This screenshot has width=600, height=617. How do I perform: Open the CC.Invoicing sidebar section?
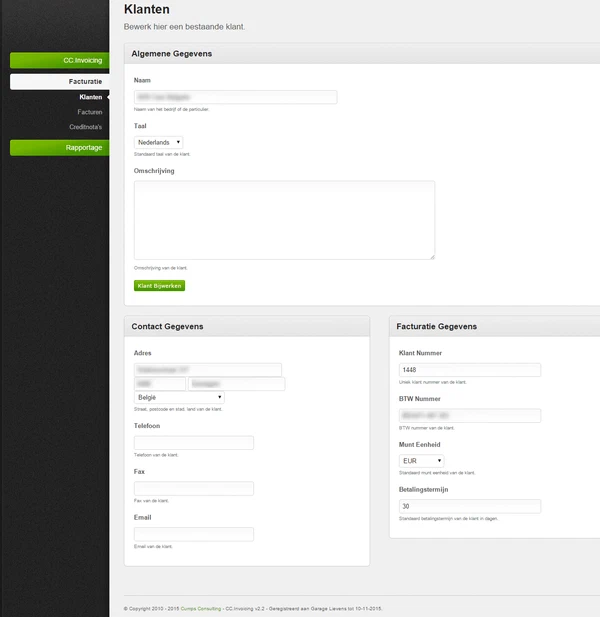[60, 60]
